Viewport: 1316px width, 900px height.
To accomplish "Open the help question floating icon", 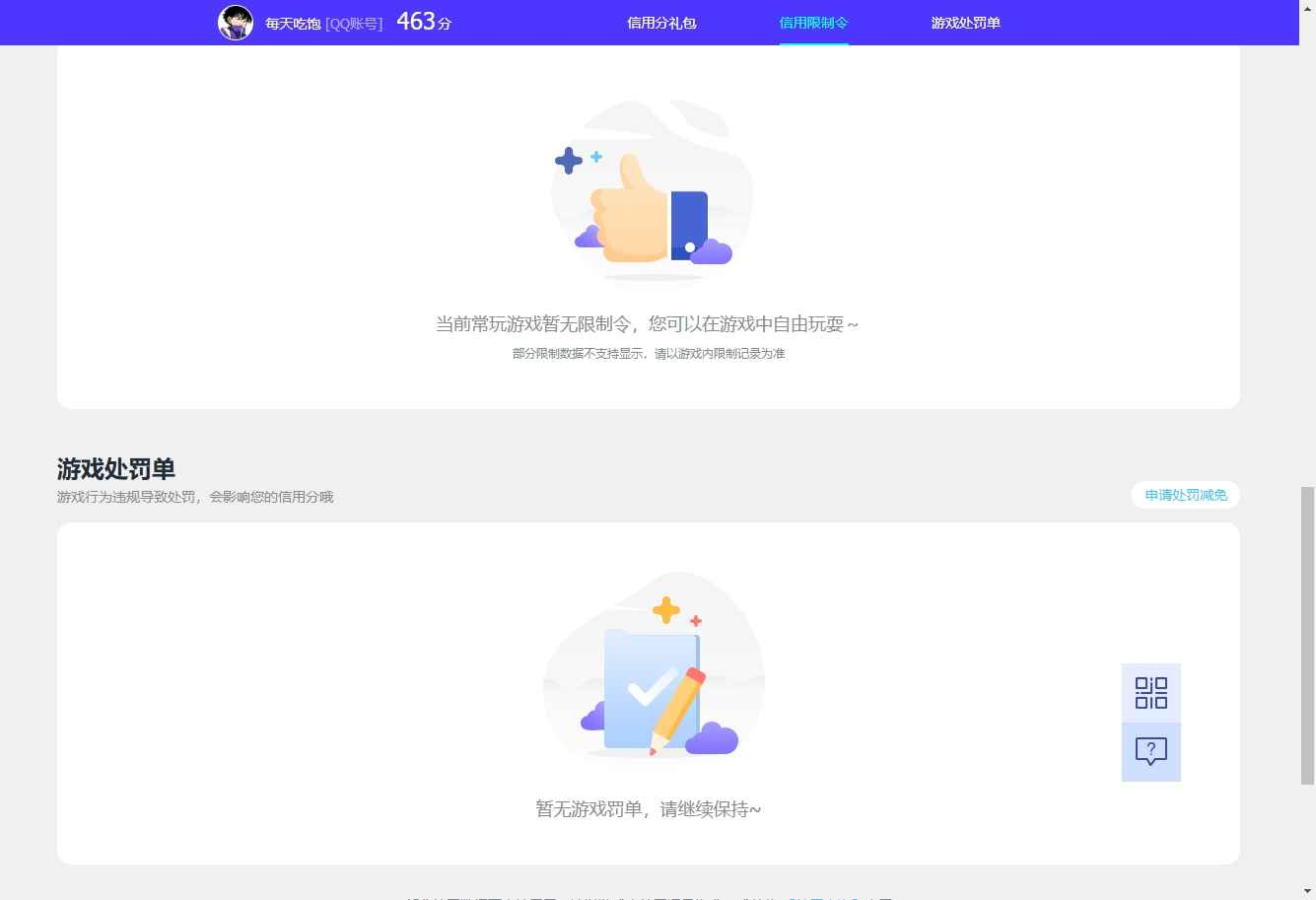I will 1150,752.
